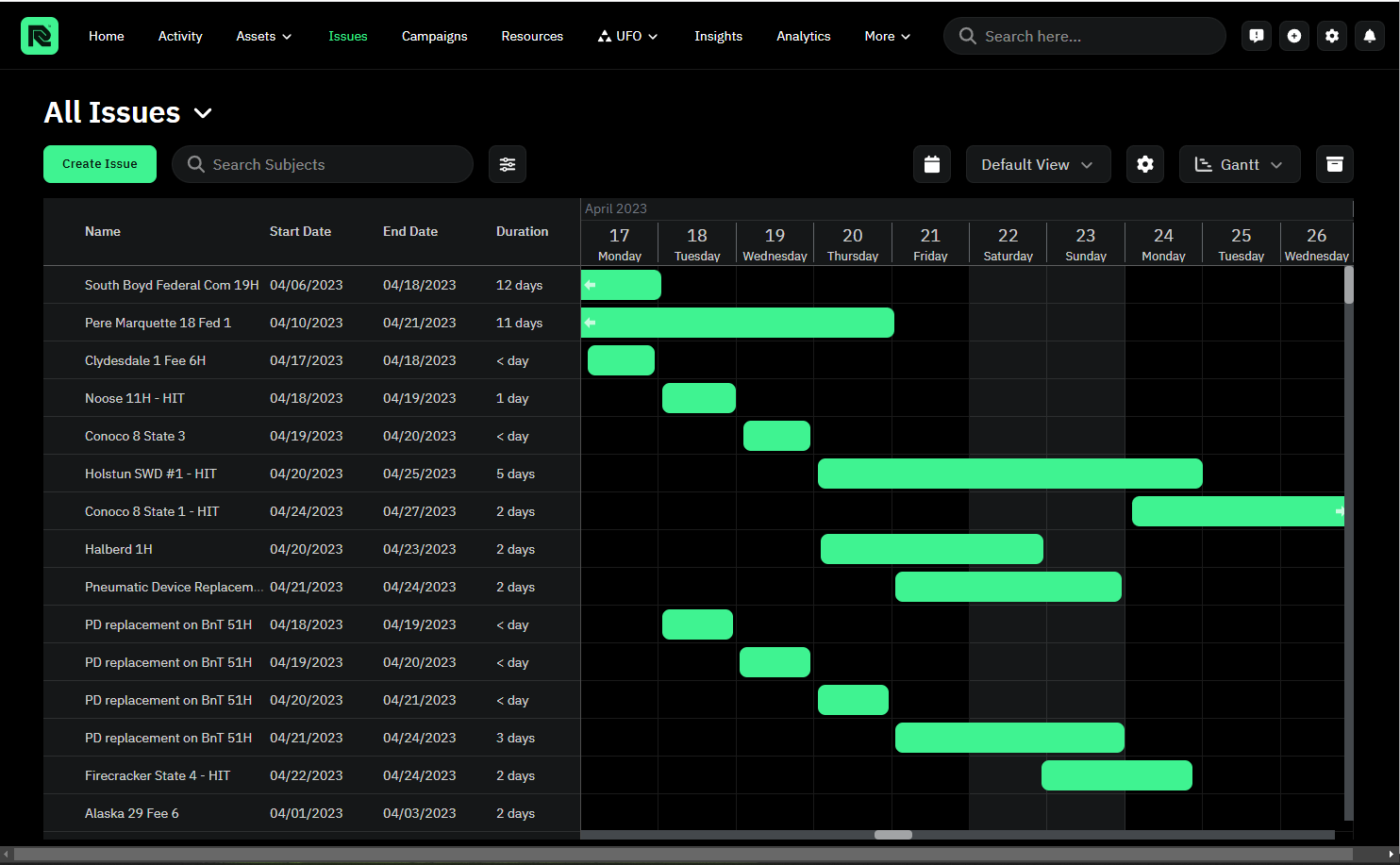Click the Gantt horizontal scrollbar thumb
The height and width of the screenshot is (865, 1400).
pos(893,835)
